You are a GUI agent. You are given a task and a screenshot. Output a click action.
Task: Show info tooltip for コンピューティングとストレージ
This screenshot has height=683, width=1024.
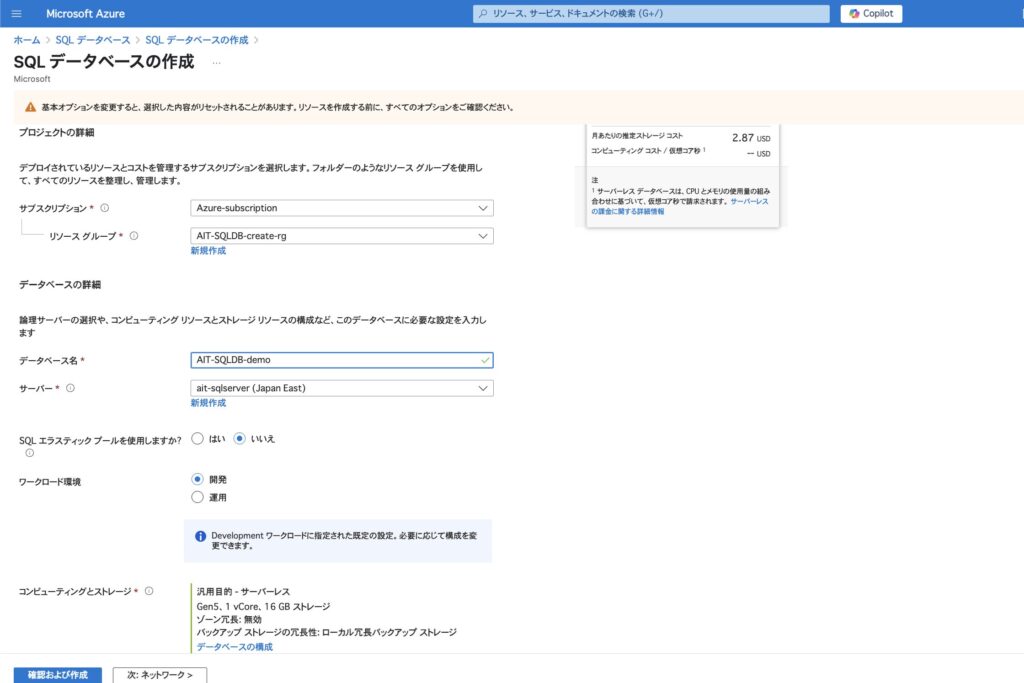tap(149, 591)
